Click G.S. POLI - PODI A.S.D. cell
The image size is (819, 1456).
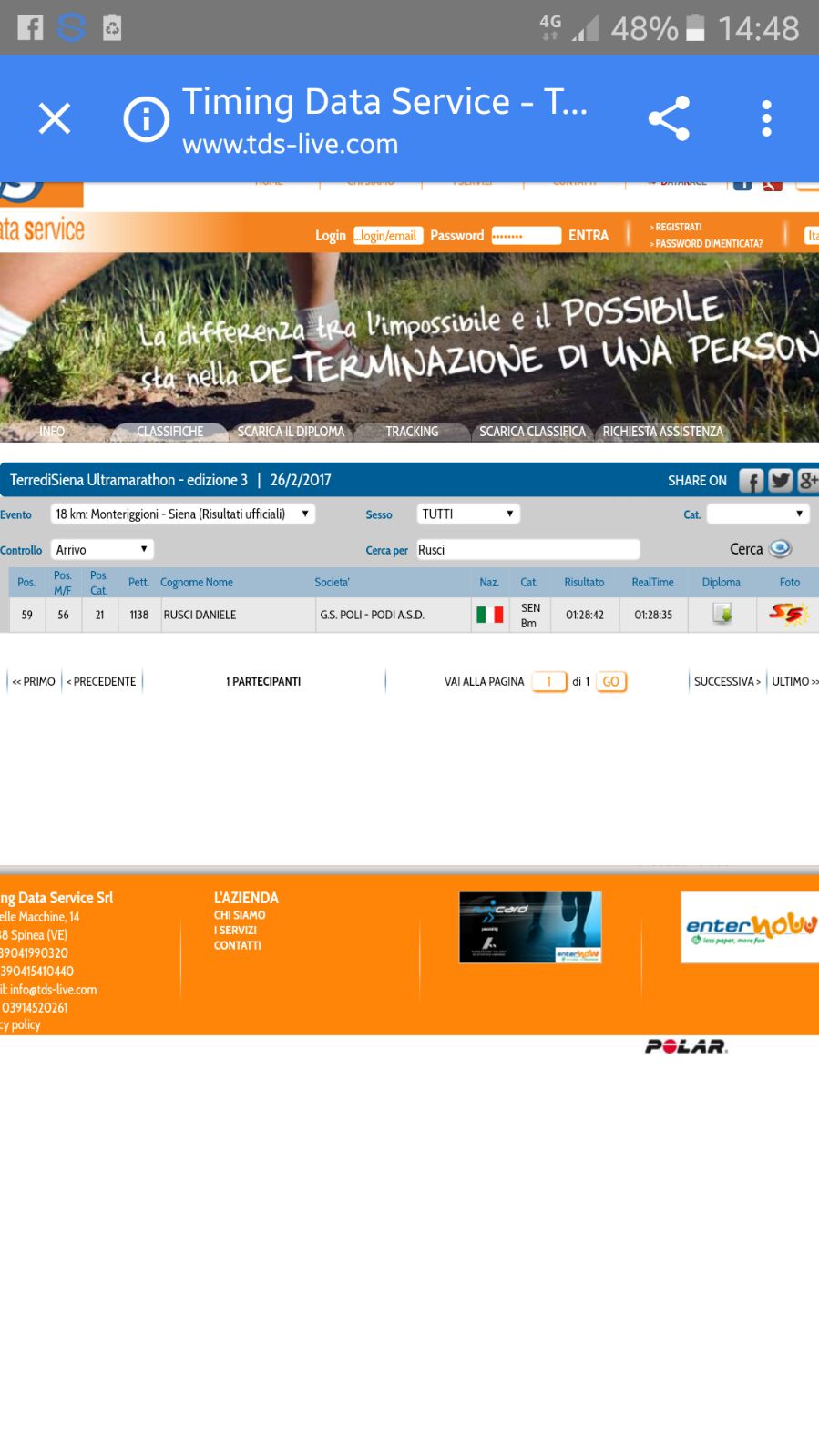(x=372, y=615)
